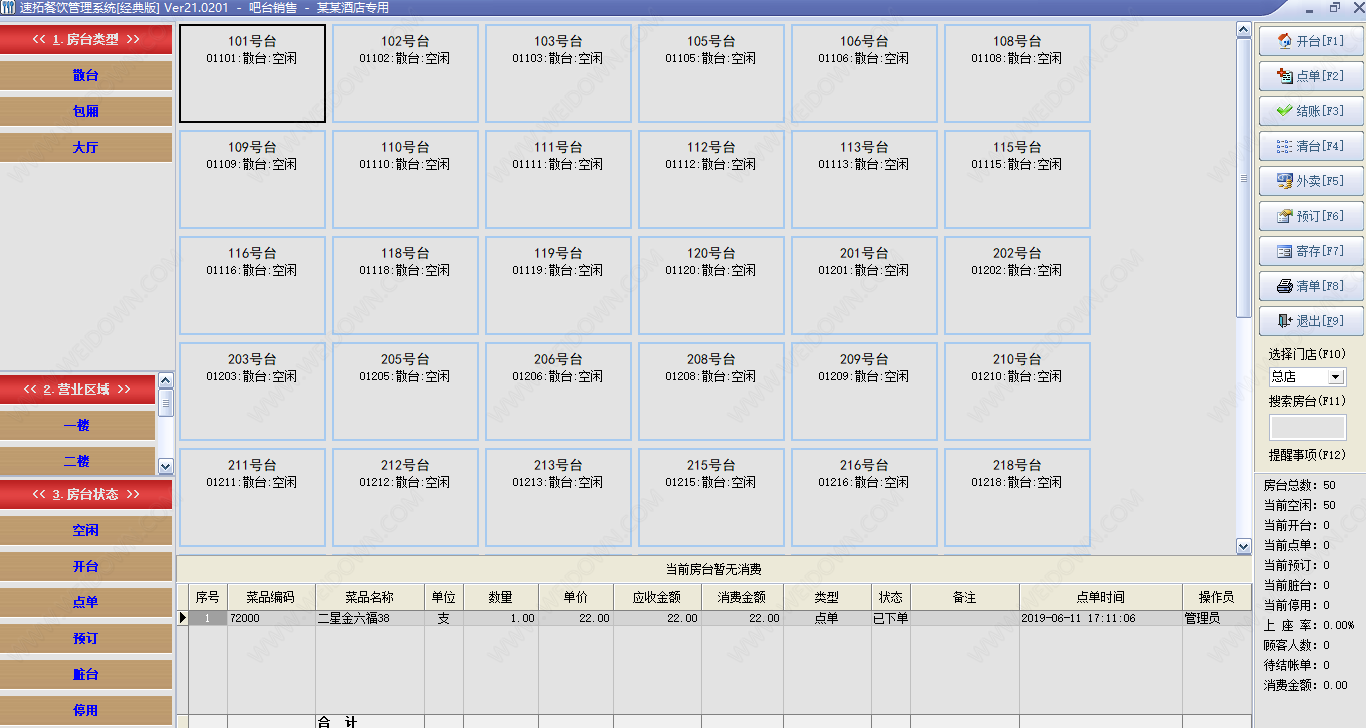Collapse the 1. 房台类型 section header
Screen dimensions: 1366x728
86,40
